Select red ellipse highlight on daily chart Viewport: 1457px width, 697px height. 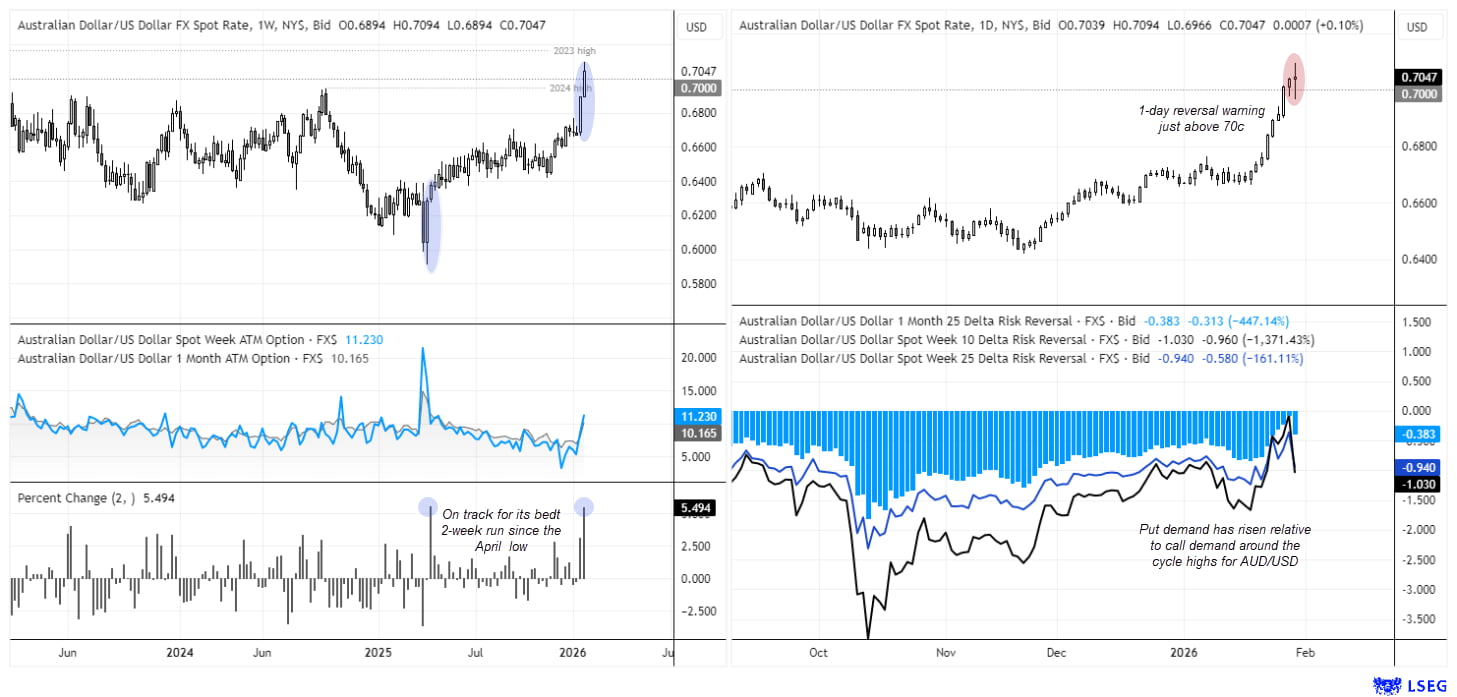click(x=1293, y=79)
